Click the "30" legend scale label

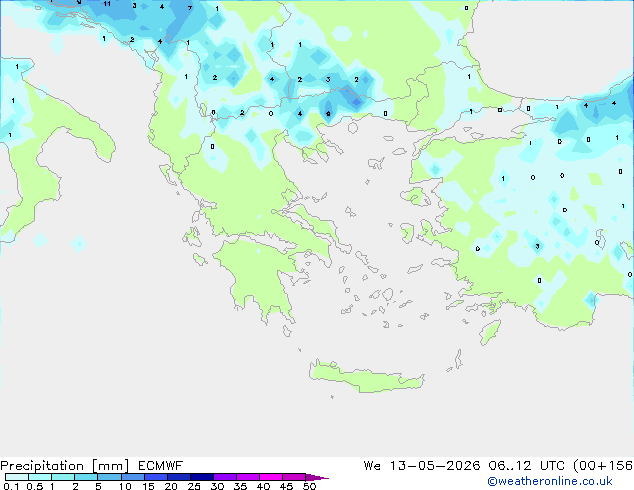(217, 486)
